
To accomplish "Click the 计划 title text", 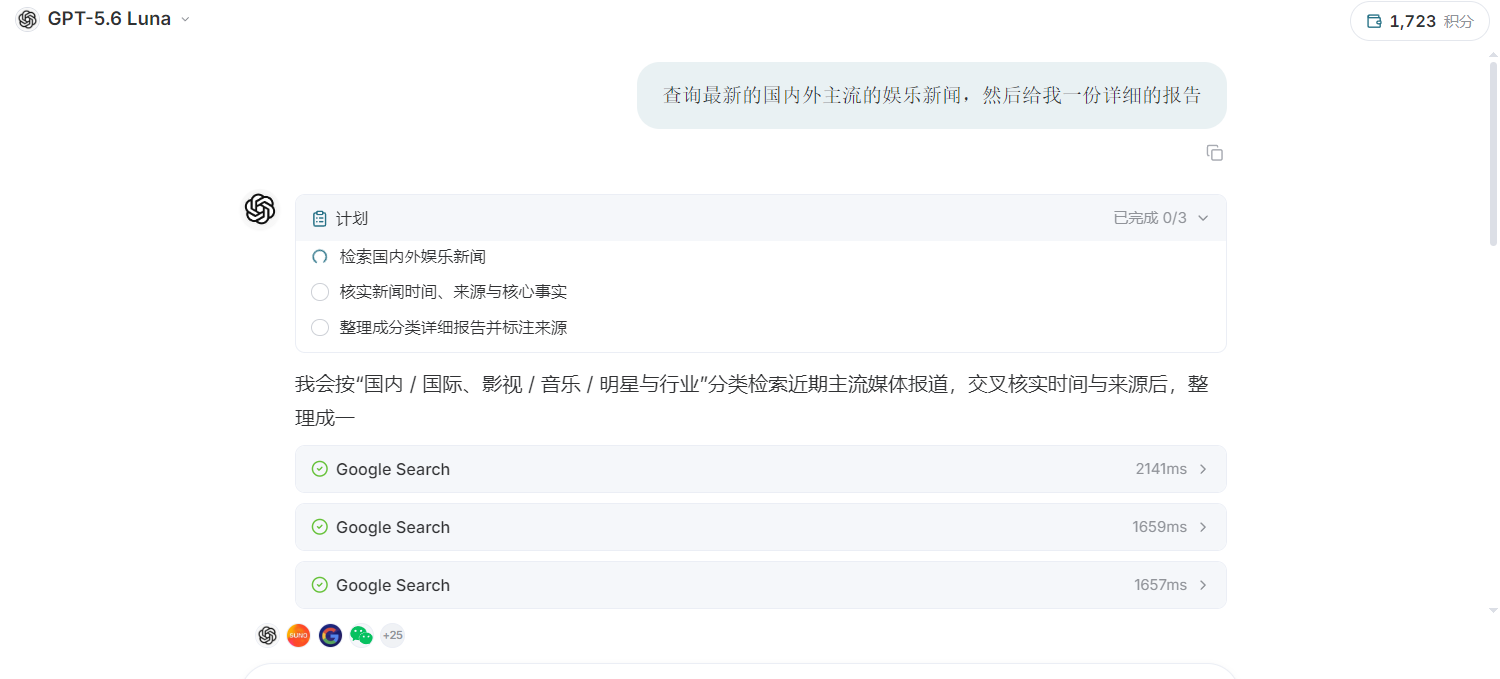I will [352, 219].
